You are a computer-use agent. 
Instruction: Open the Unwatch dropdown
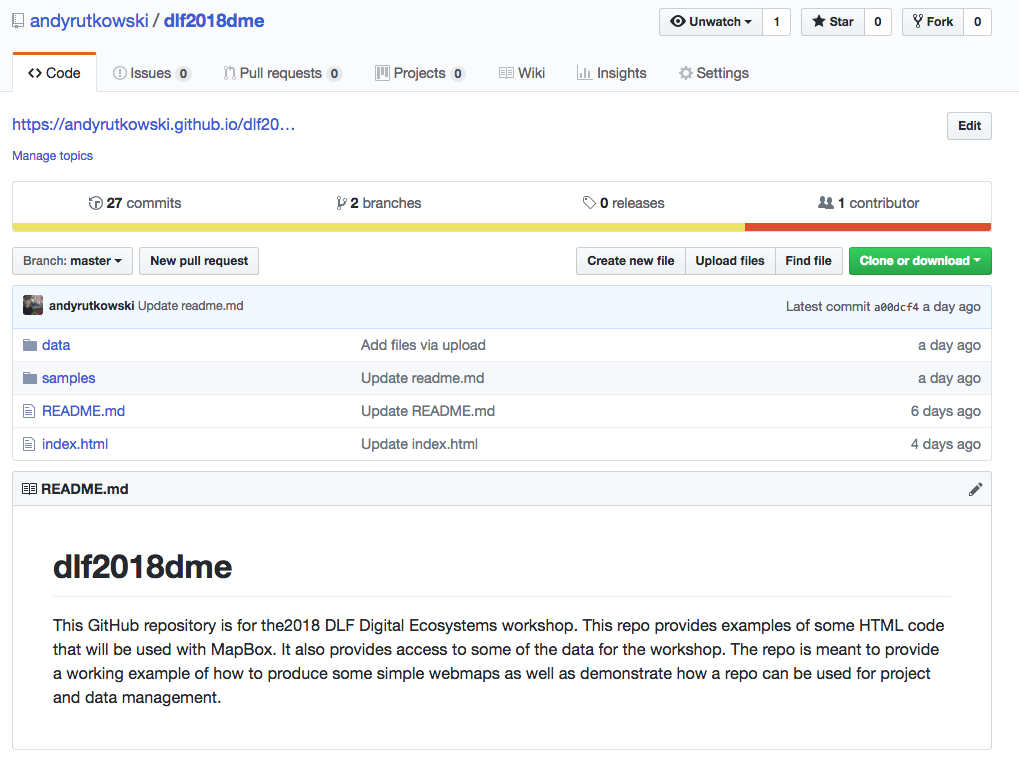(711, 22)
